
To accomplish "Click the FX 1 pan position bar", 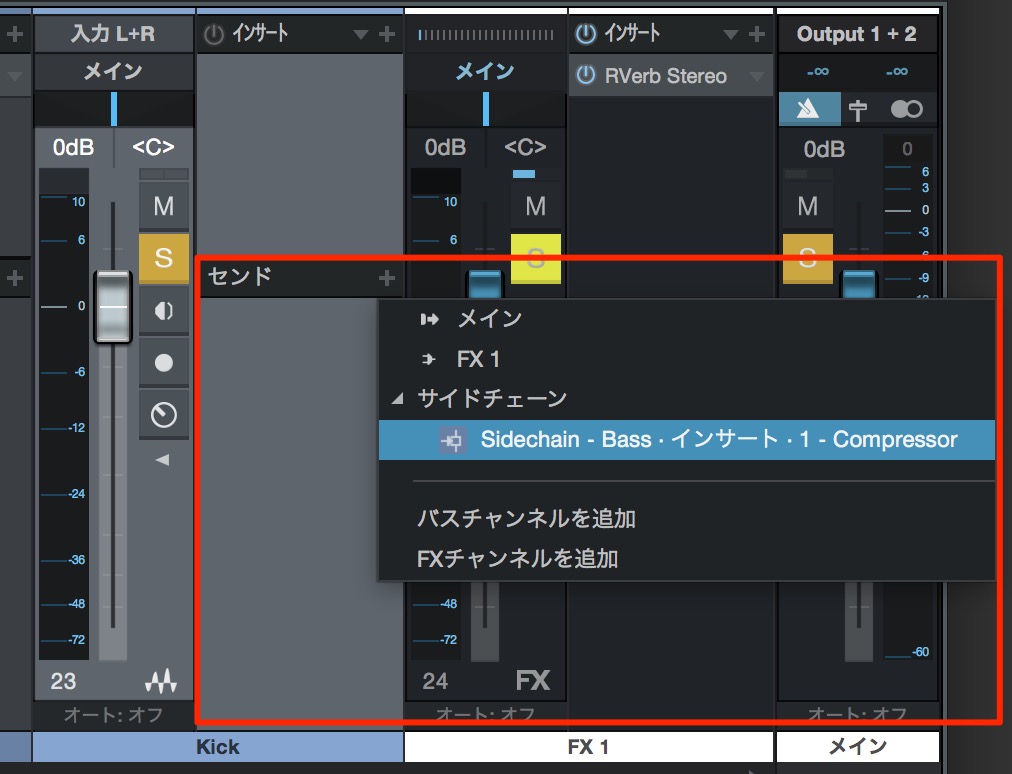I will pyautogui.click(x=485, y=108).
